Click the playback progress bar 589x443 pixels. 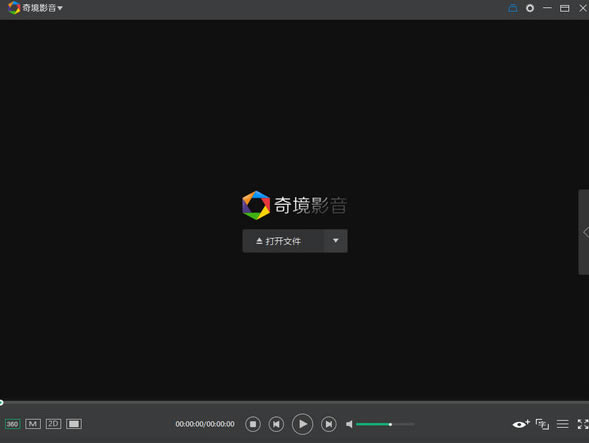pyautogui.click(x=294, y=403)
